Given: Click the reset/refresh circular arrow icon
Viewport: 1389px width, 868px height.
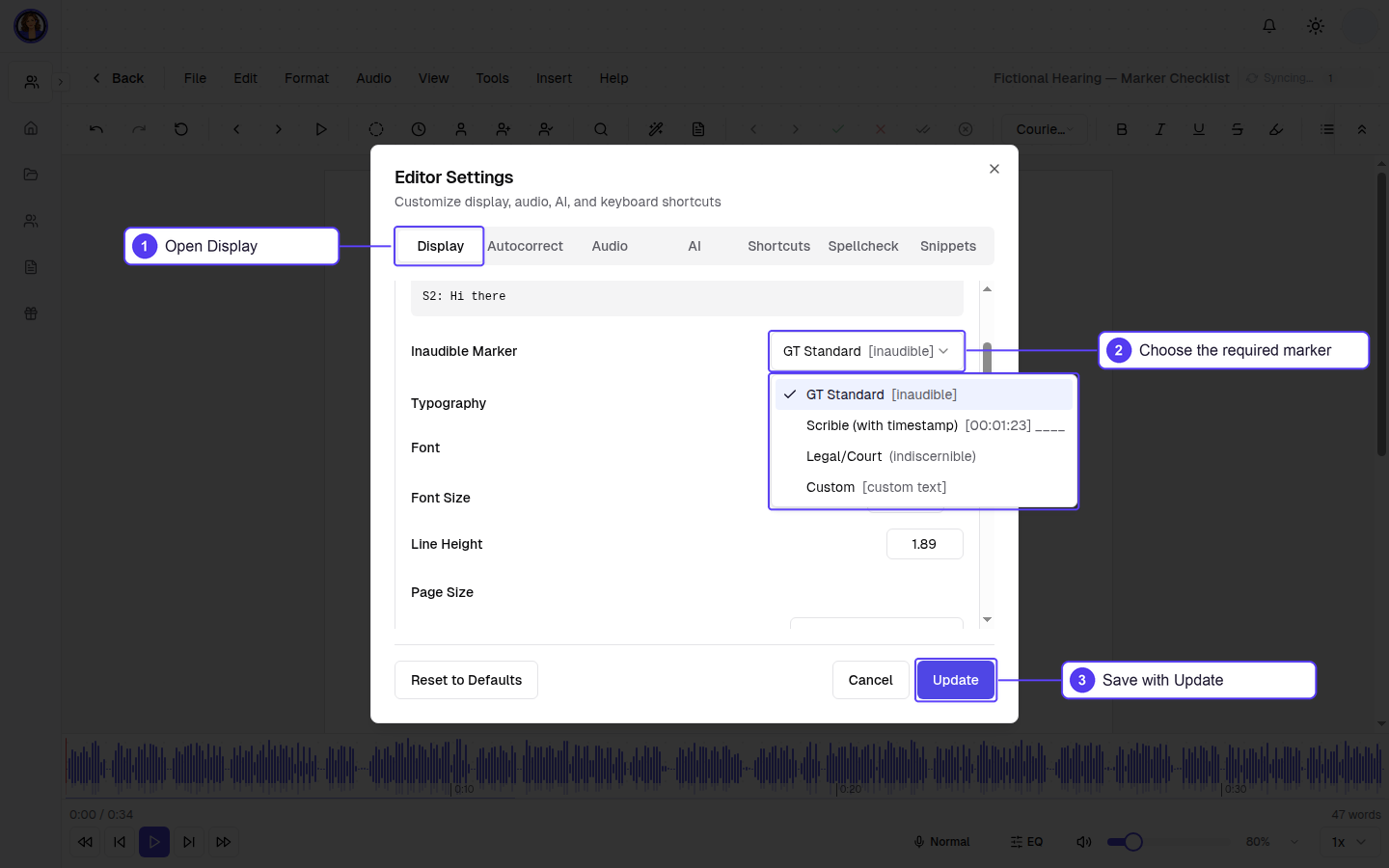Looking at the screenshot, I should point(181,129).
